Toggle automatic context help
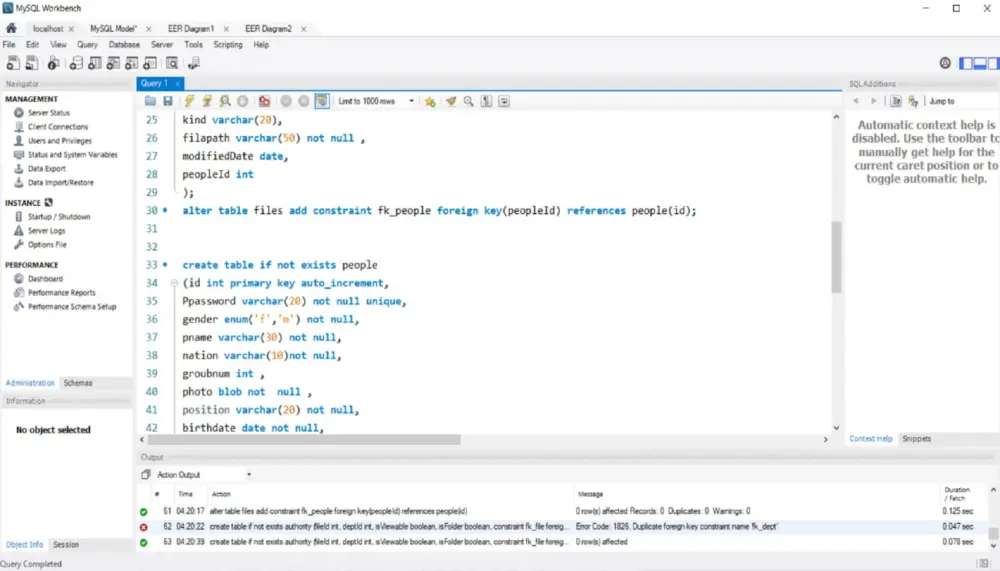The image size is (1000, 571). tap(913, 101)
